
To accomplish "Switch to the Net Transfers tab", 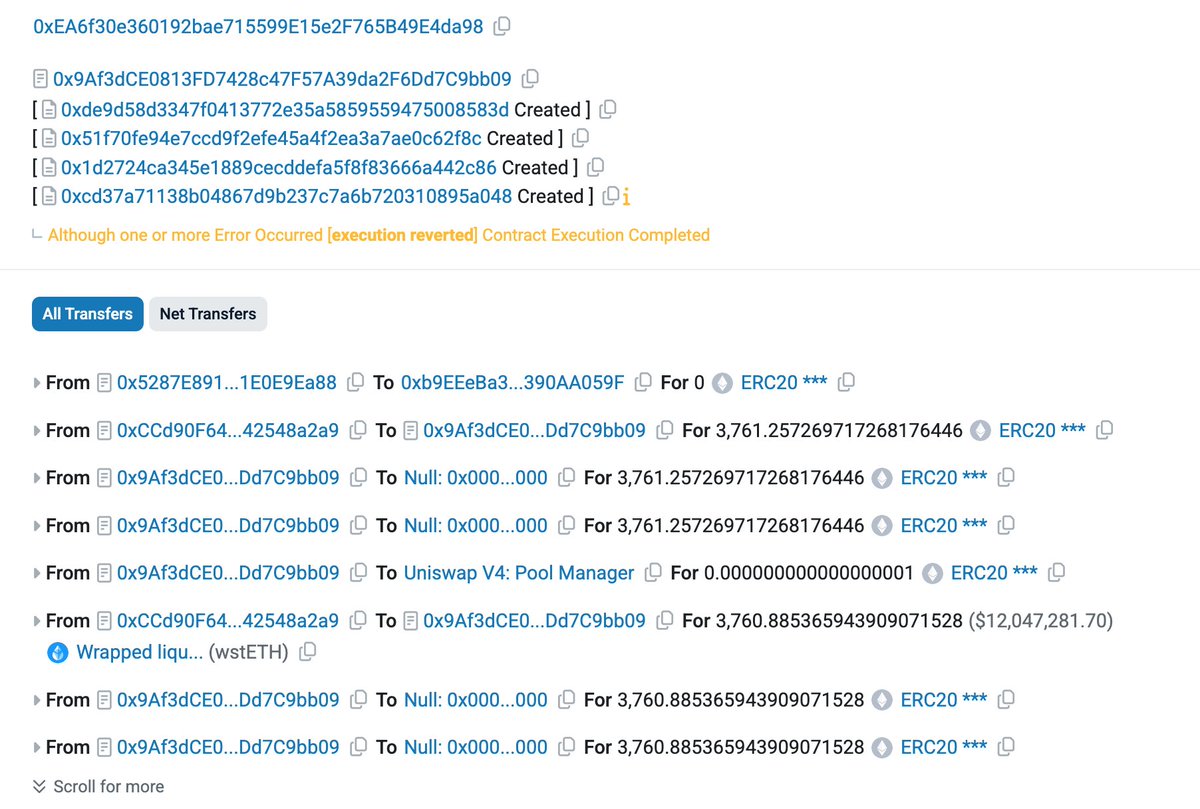I will (x=207, y=313).
